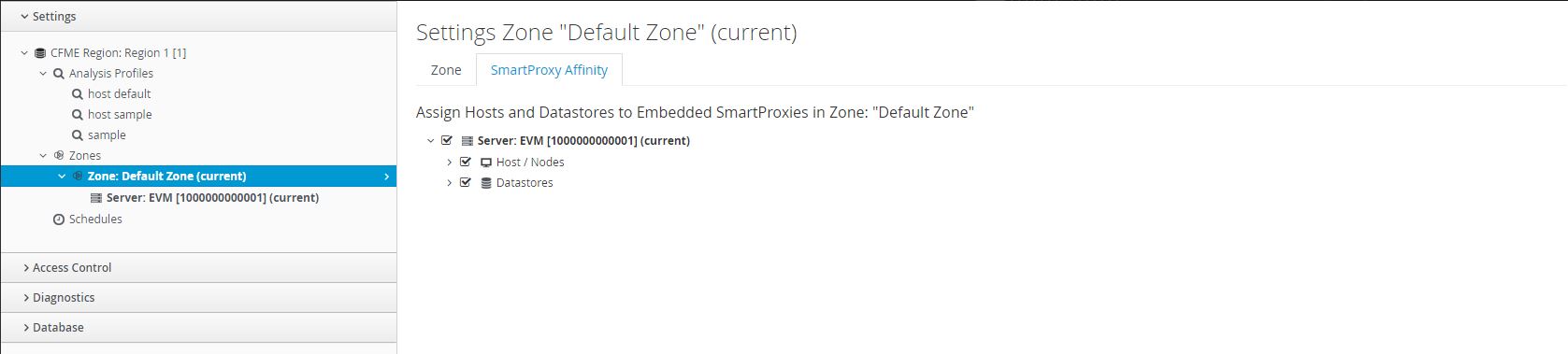The width and height of the screenshot is (1568, 354).
Task: Select the host sample analysis profile
Action: (x=120, y=115)
